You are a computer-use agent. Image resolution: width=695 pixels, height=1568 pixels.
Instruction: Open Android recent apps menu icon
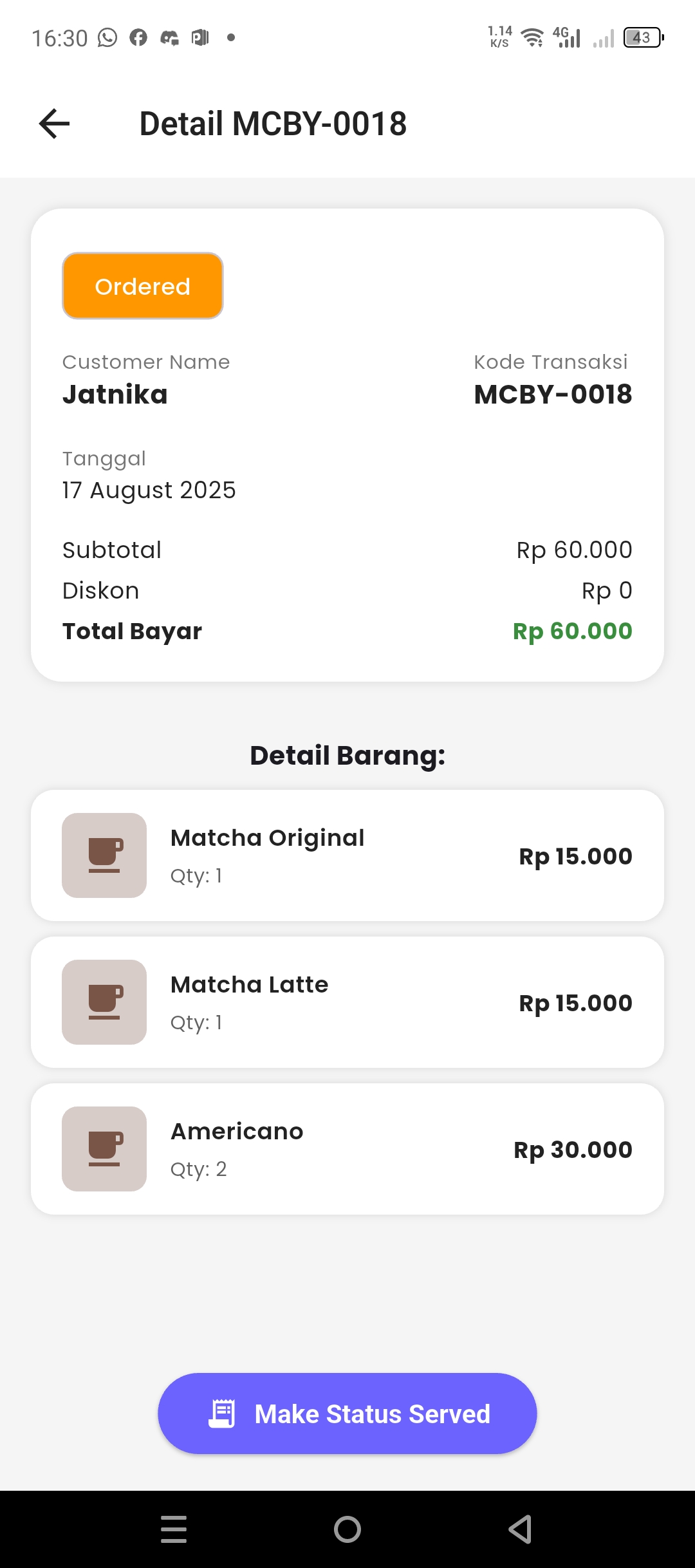174,1529
